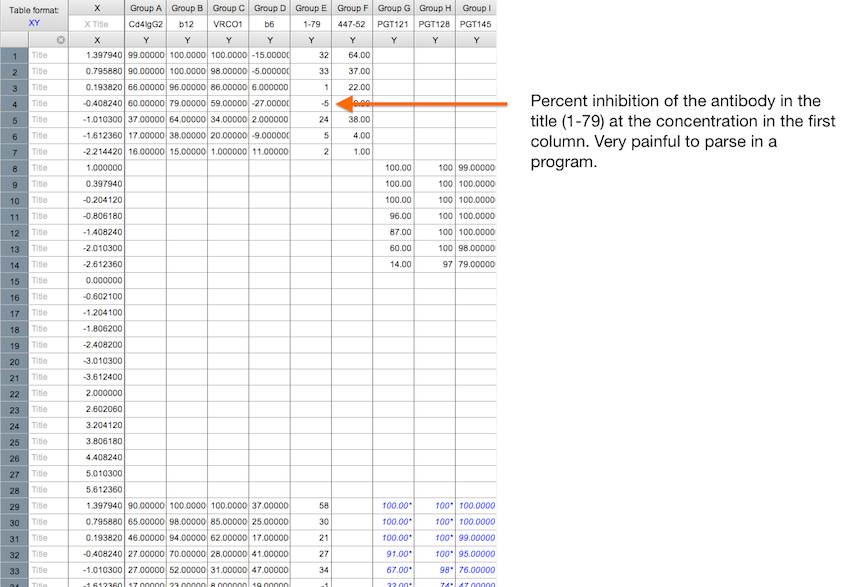Image resolution: width=861 pixels, height=587 pixels.
Task: Edit the Cd4IgG2 column title
Action: coord(146,24)
